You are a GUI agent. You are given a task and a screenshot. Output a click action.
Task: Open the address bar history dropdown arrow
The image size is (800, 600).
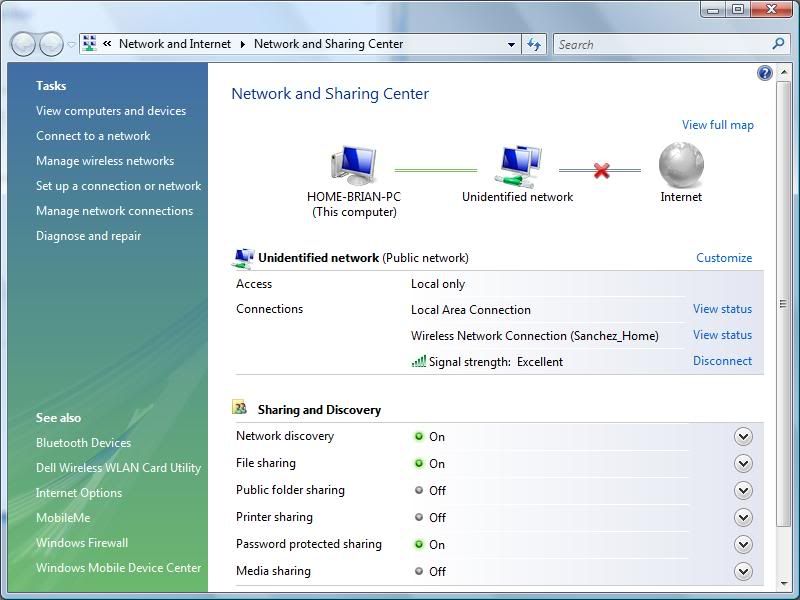pos(511,44)
